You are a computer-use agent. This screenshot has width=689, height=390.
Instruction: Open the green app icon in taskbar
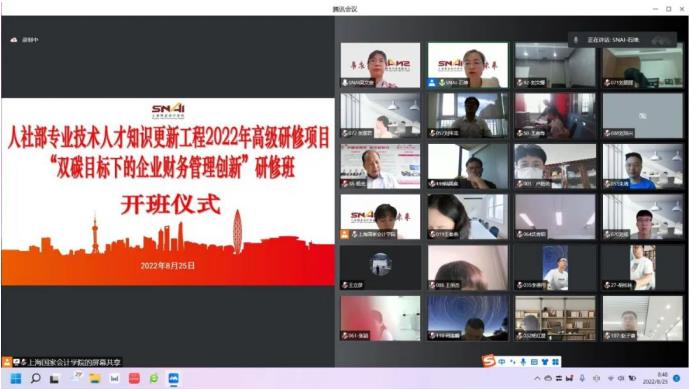point(154,378)
